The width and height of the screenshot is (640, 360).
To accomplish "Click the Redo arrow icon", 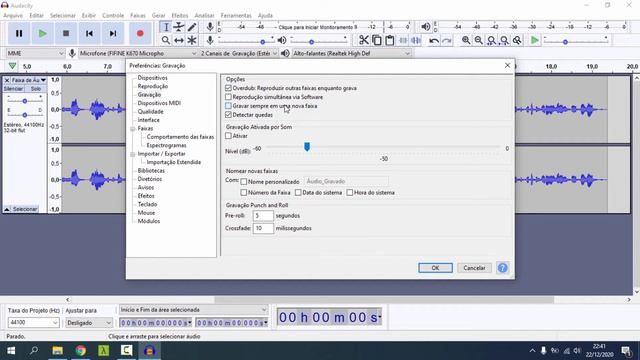I will click(x=447, y=40).
